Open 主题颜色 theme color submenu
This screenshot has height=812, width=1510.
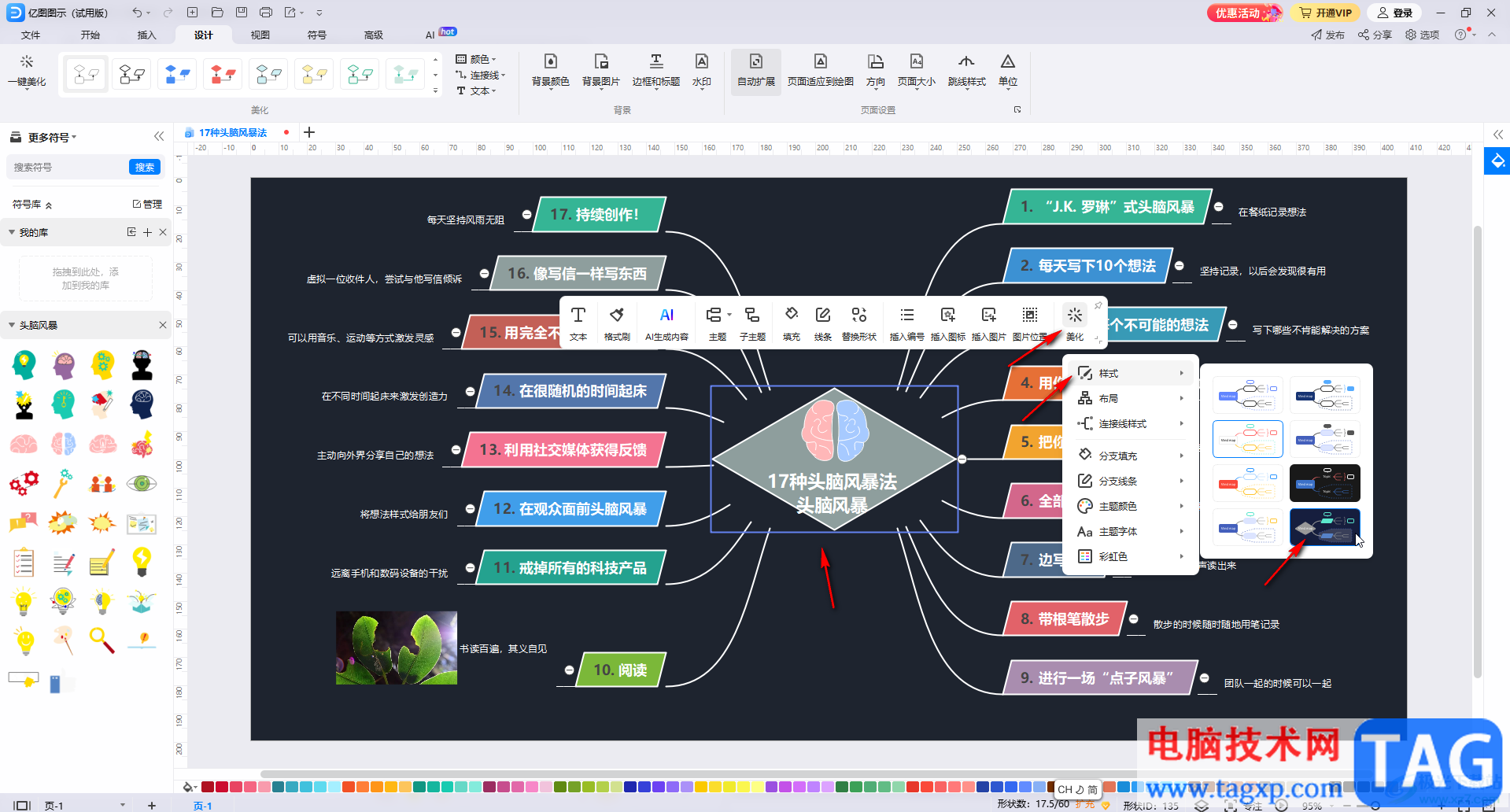point(1131,506)
